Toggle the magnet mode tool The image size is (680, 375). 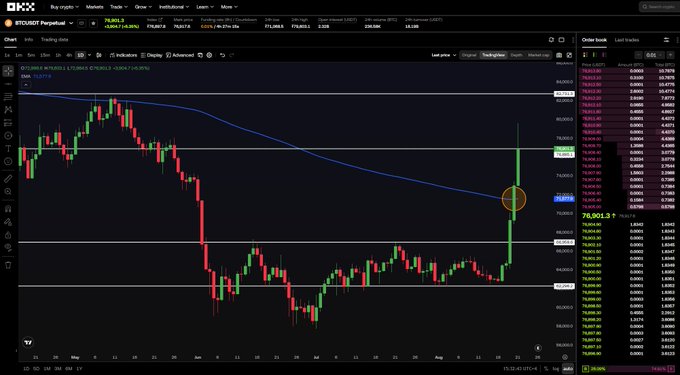(8, 209)
